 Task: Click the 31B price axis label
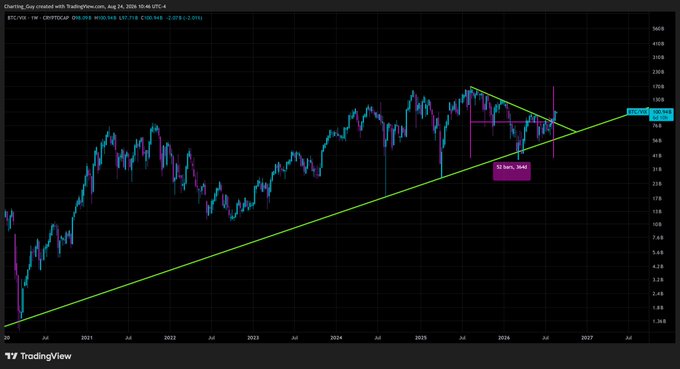click(x=657, y=170)
